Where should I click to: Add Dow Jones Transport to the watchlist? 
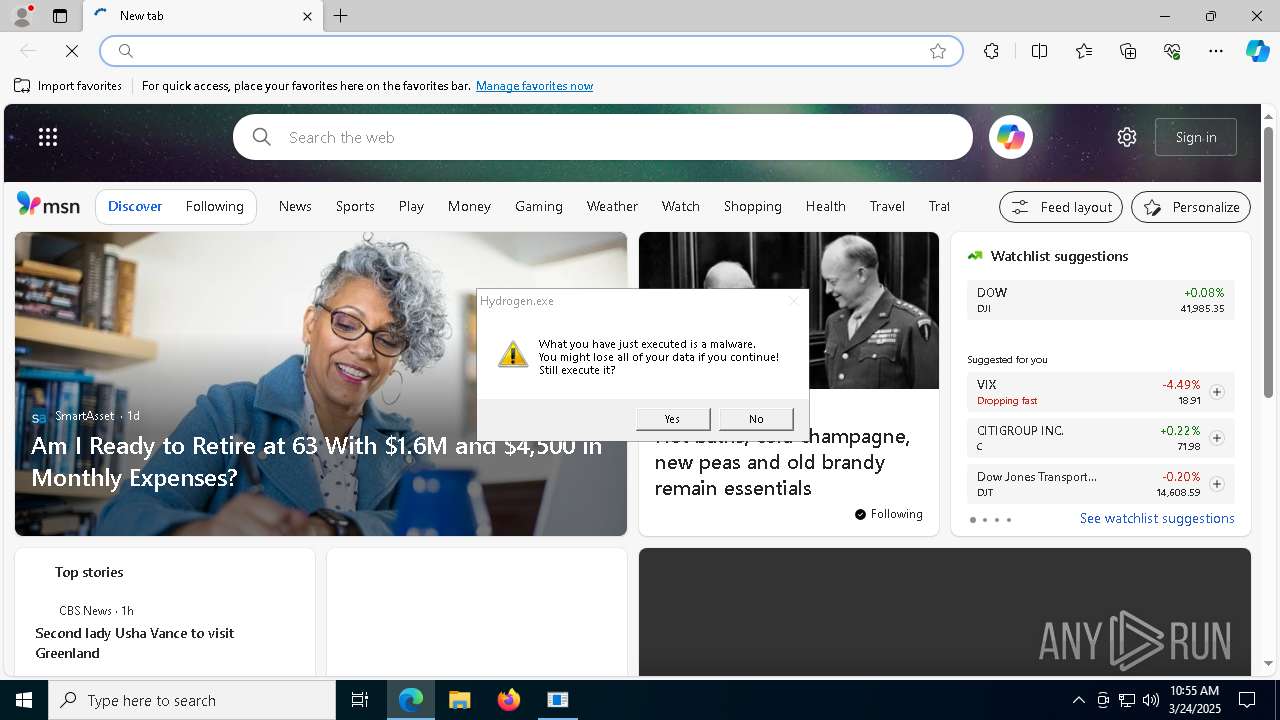tap(1216, 484)
